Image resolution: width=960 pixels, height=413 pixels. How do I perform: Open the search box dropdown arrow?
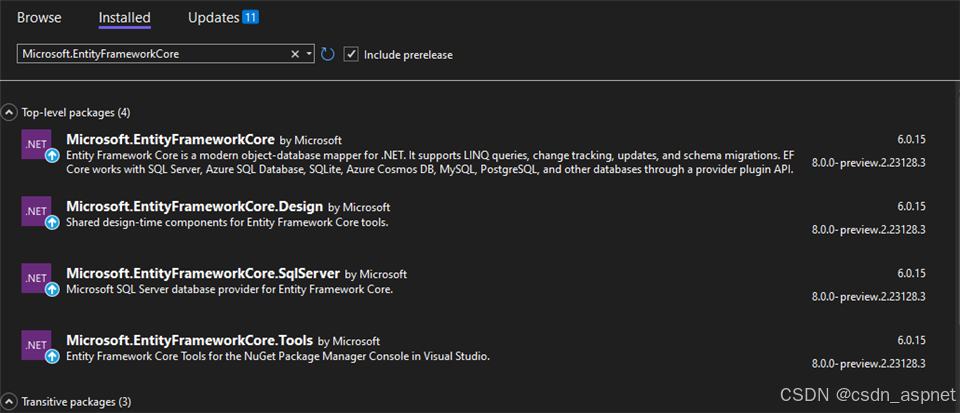309,54
